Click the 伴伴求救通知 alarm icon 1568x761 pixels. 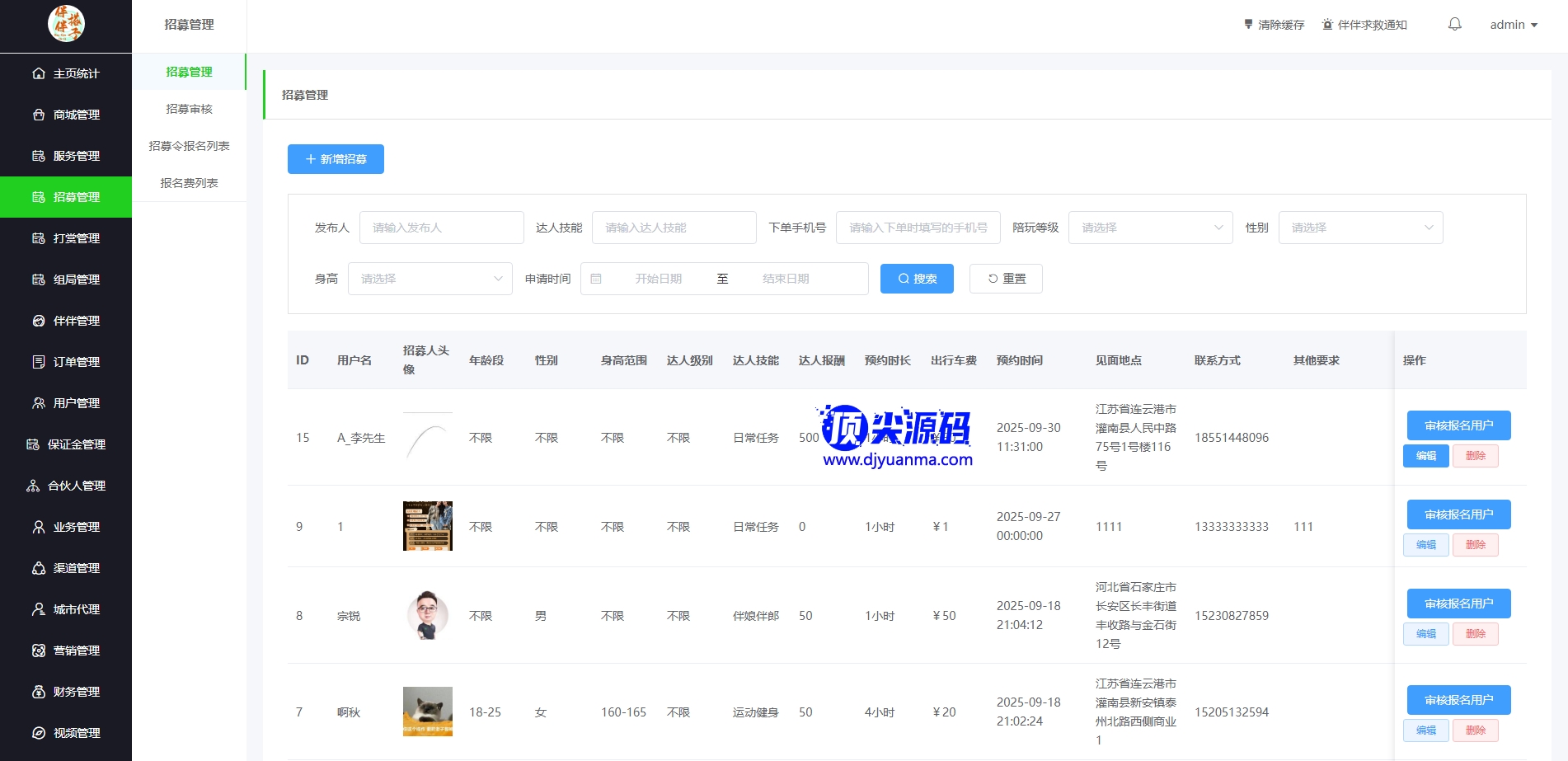click(x=1327, y=25)
